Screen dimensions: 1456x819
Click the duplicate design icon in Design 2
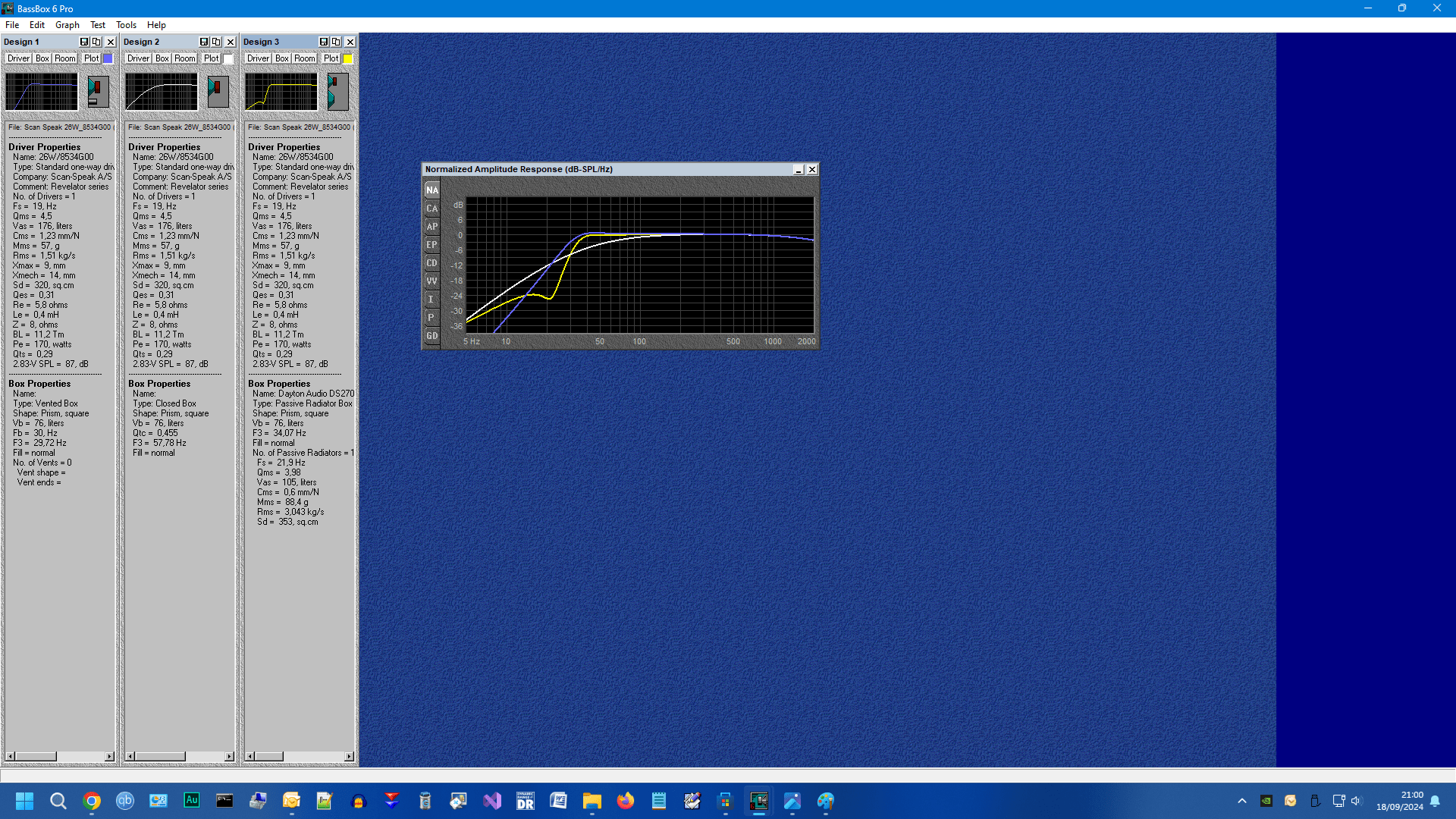(x=216, y=42)
